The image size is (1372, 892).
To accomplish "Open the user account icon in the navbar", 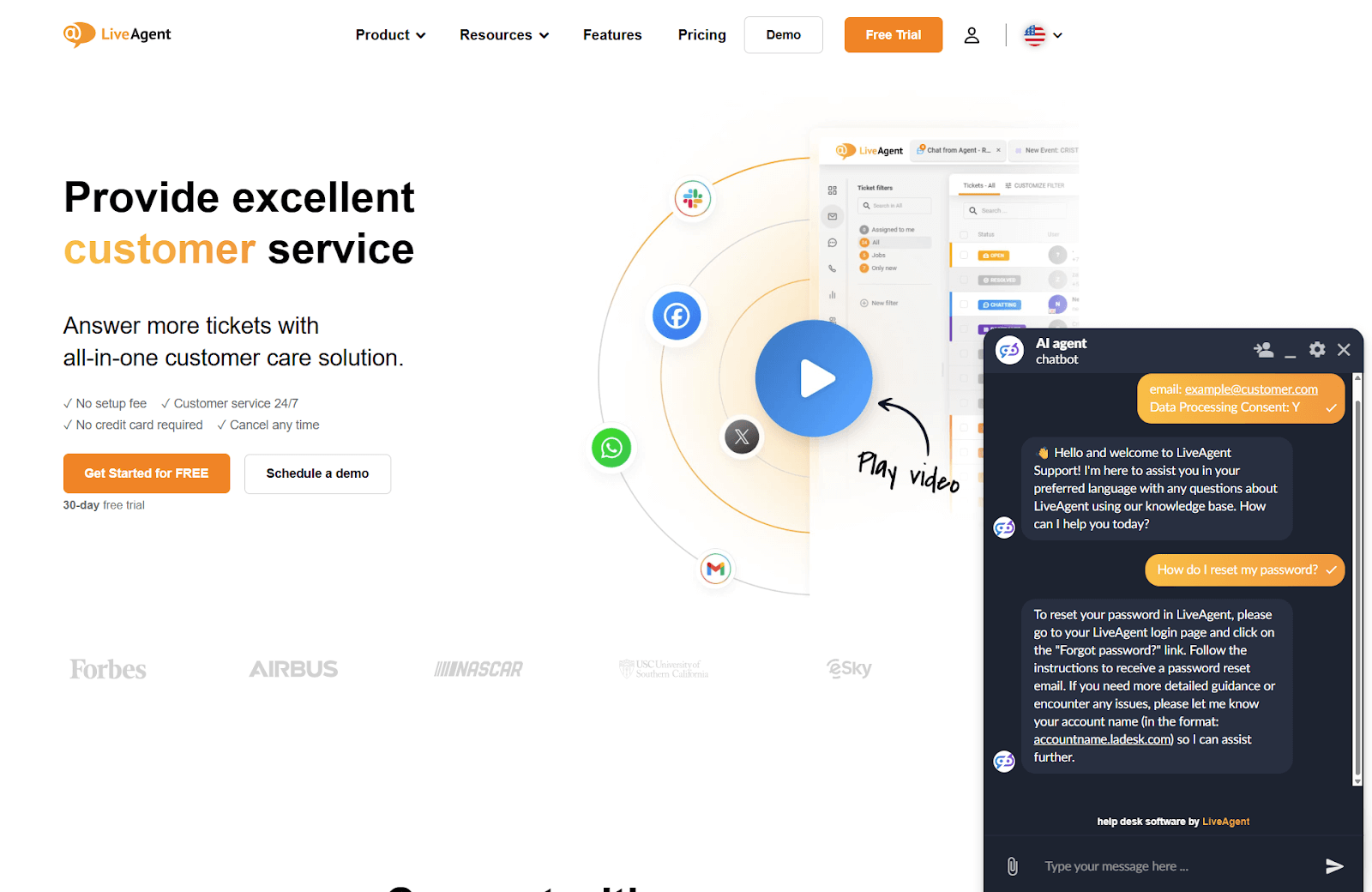I will [x=972, y=34].
